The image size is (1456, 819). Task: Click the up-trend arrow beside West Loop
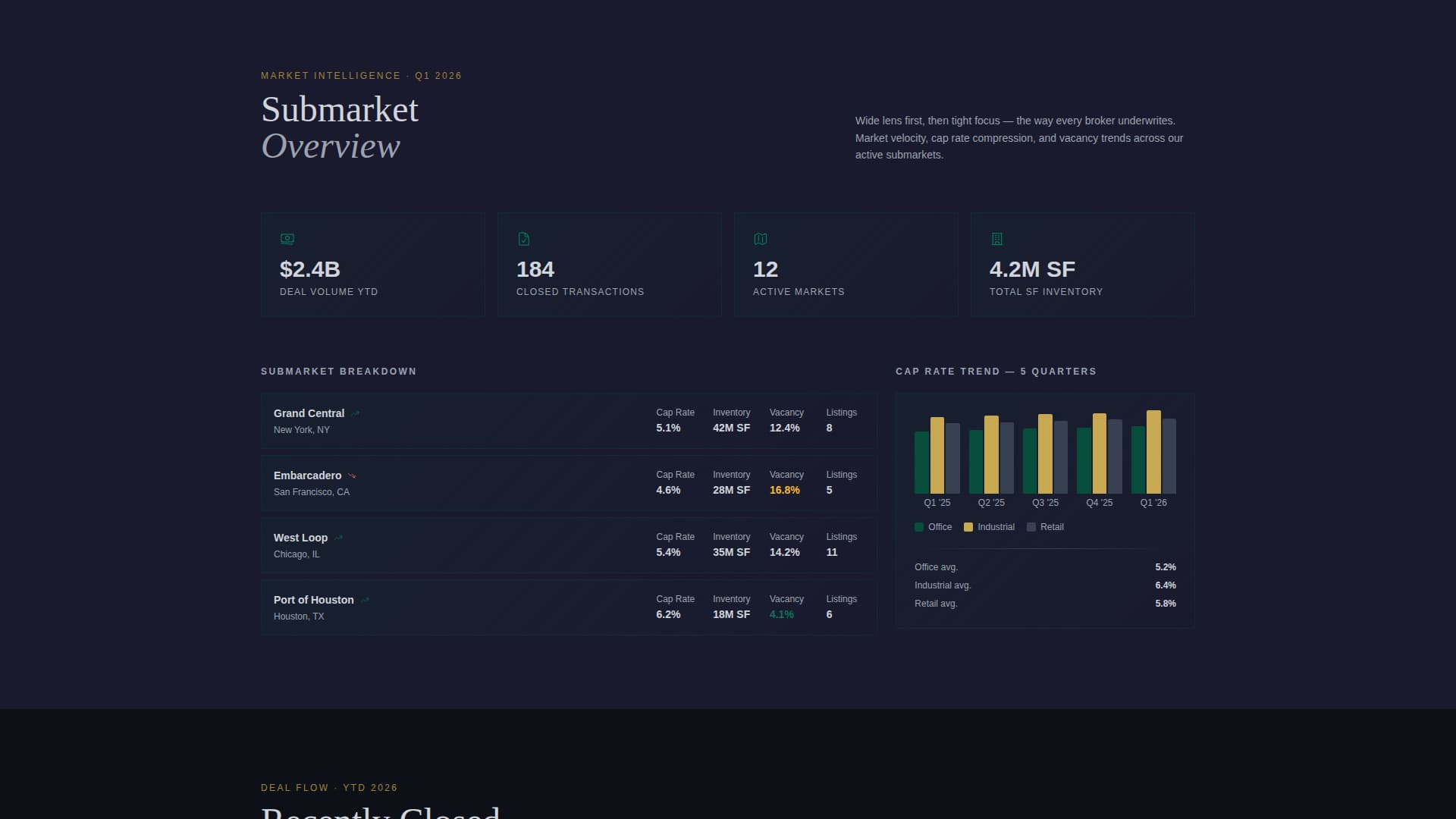[x=338, y=538]
